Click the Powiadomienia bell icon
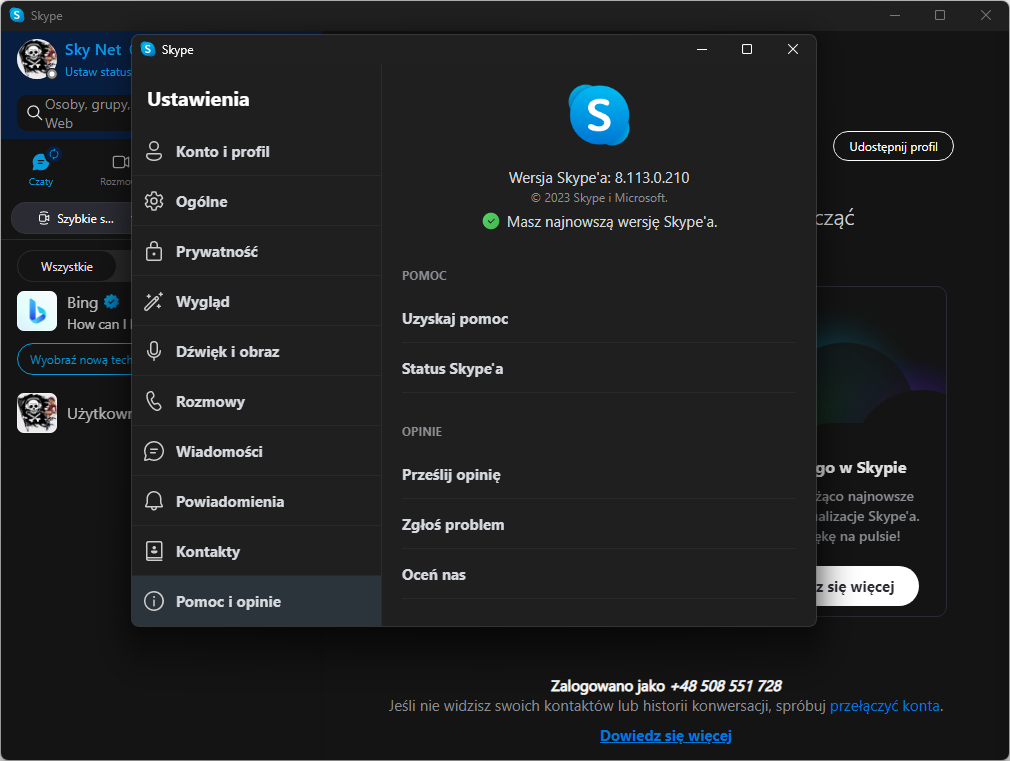 coord(154,501)
